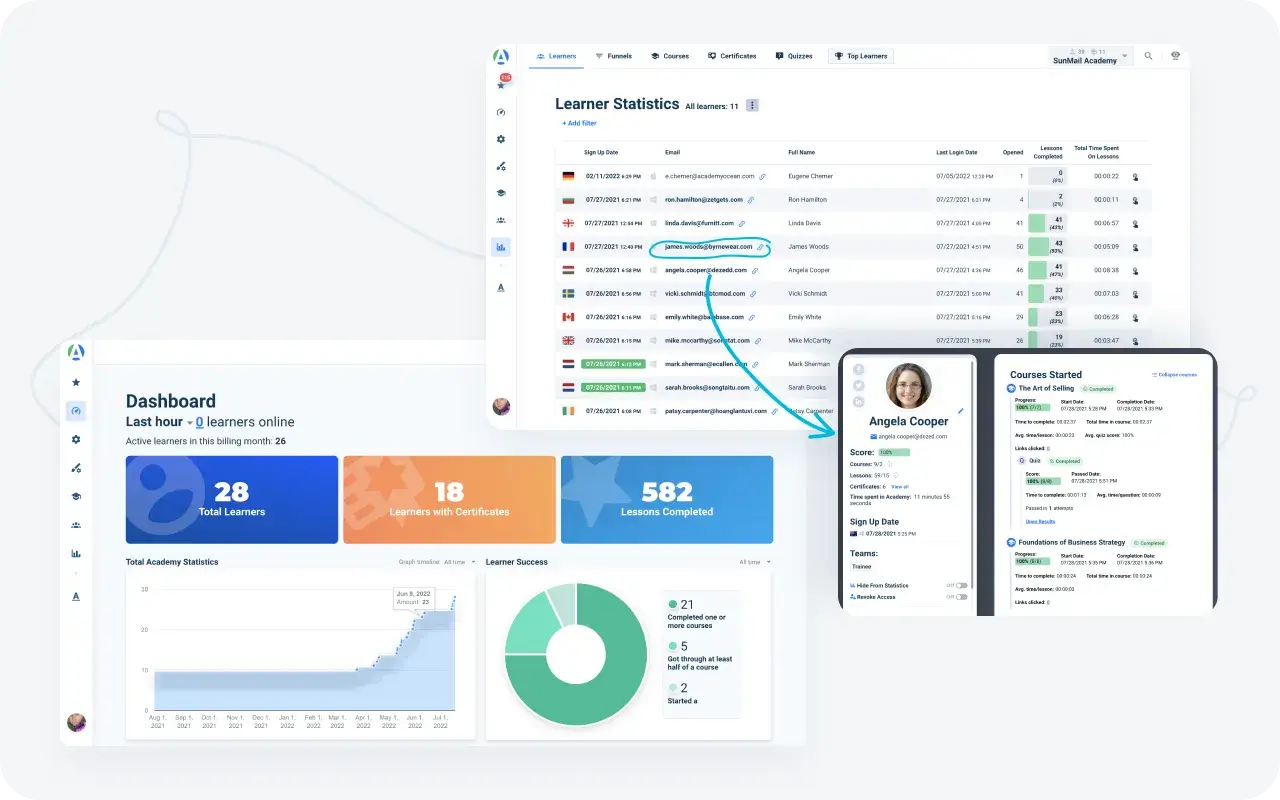Collapse courses in Courses Started panel
This screenshot has width=1280, height=800.
1175,375
